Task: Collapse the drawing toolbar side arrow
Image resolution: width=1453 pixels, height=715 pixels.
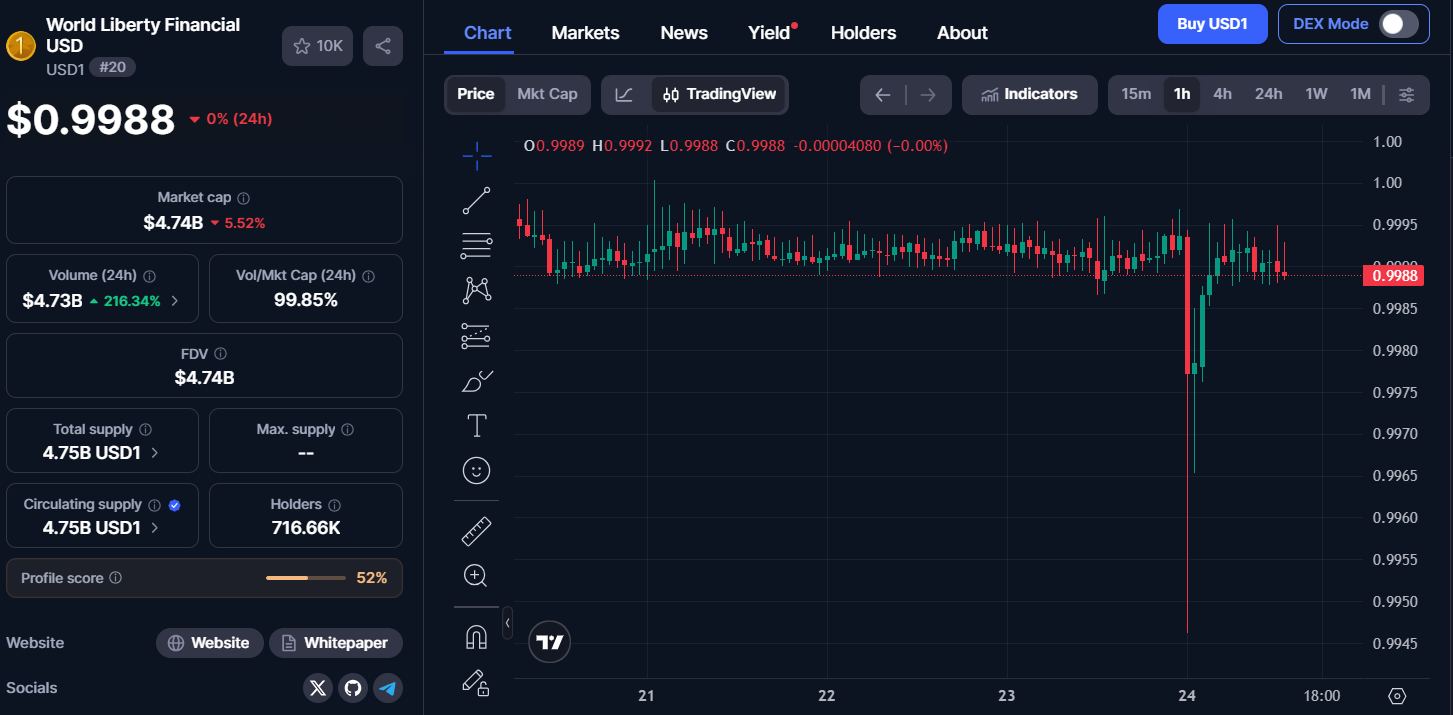Action: 507,622
